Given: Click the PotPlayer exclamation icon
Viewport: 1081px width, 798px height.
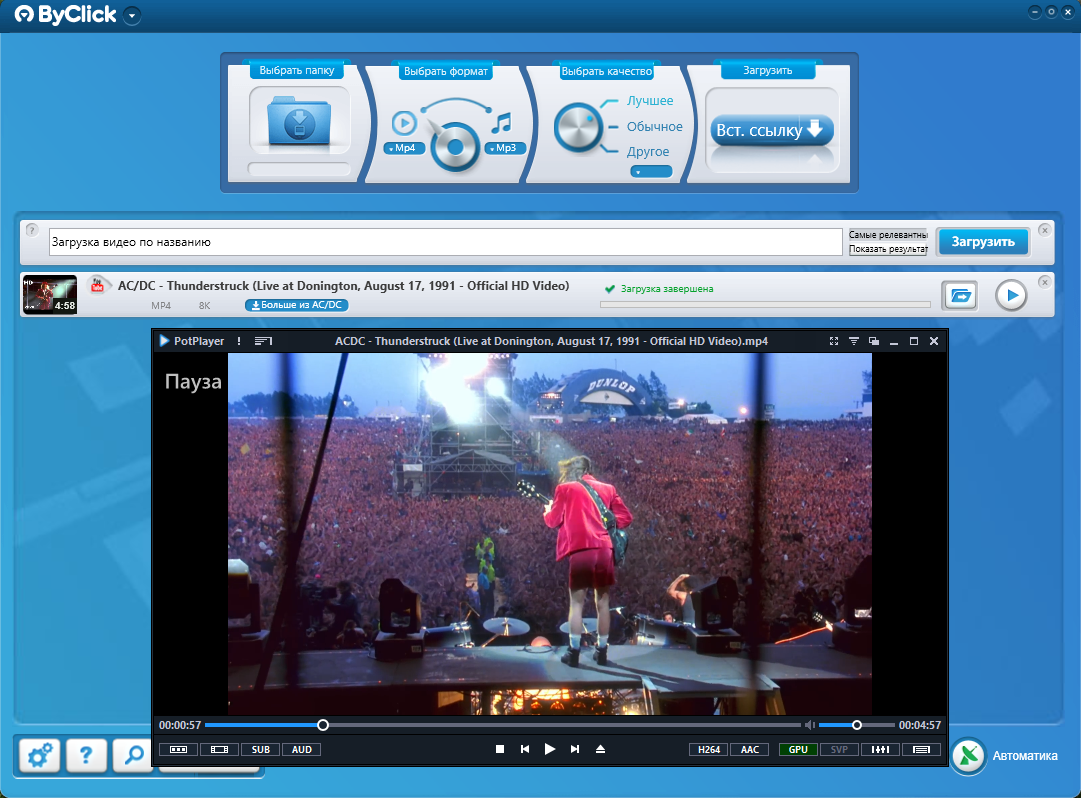Looking at the screenshot, I should coord(239,341).
